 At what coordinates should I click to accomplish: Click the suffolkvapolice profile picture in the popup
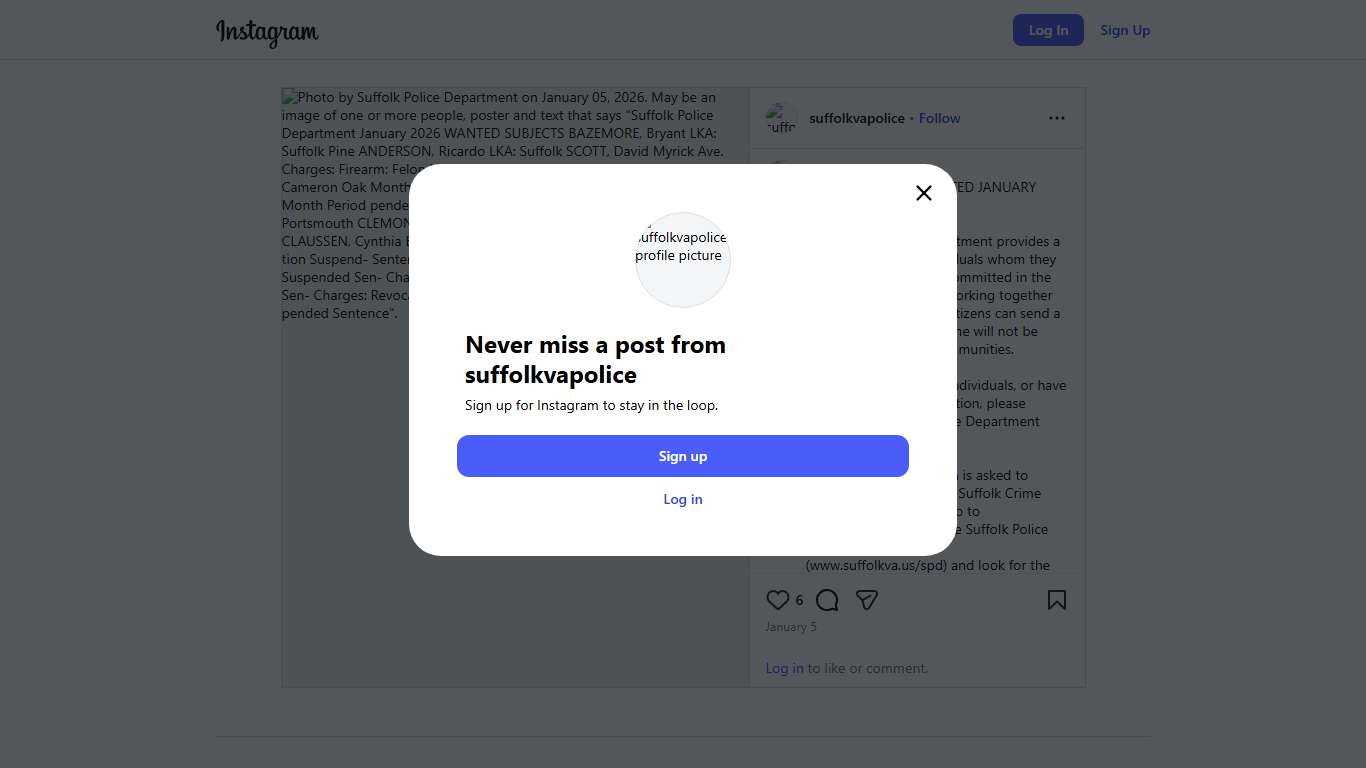pos(683,260)
